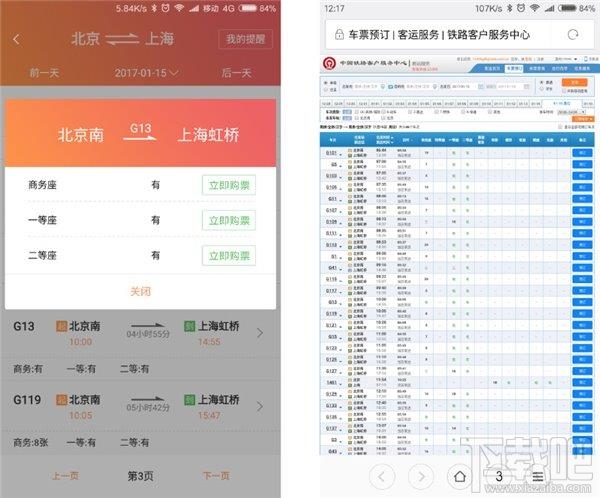Tap the green terminus badge in the G119 row

189,400
